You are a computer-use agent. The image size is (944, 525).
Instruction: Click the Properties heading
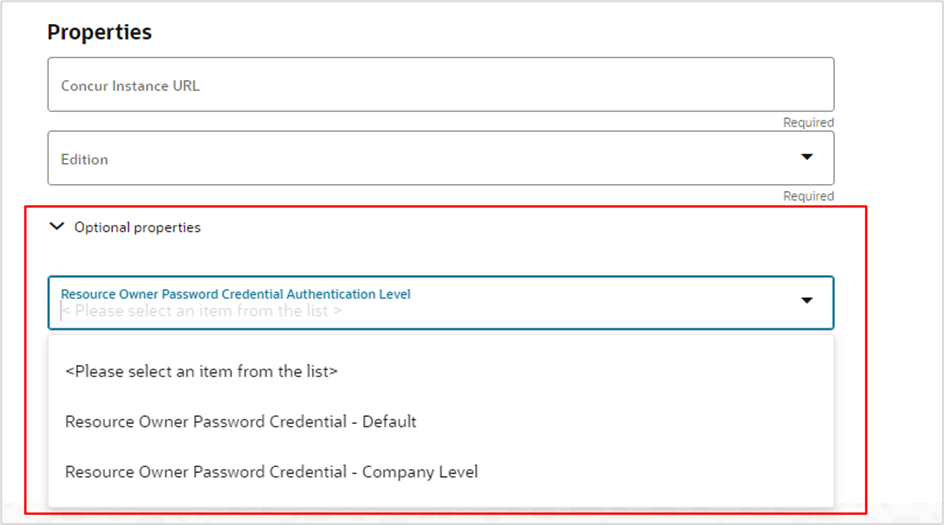point(99,32)
